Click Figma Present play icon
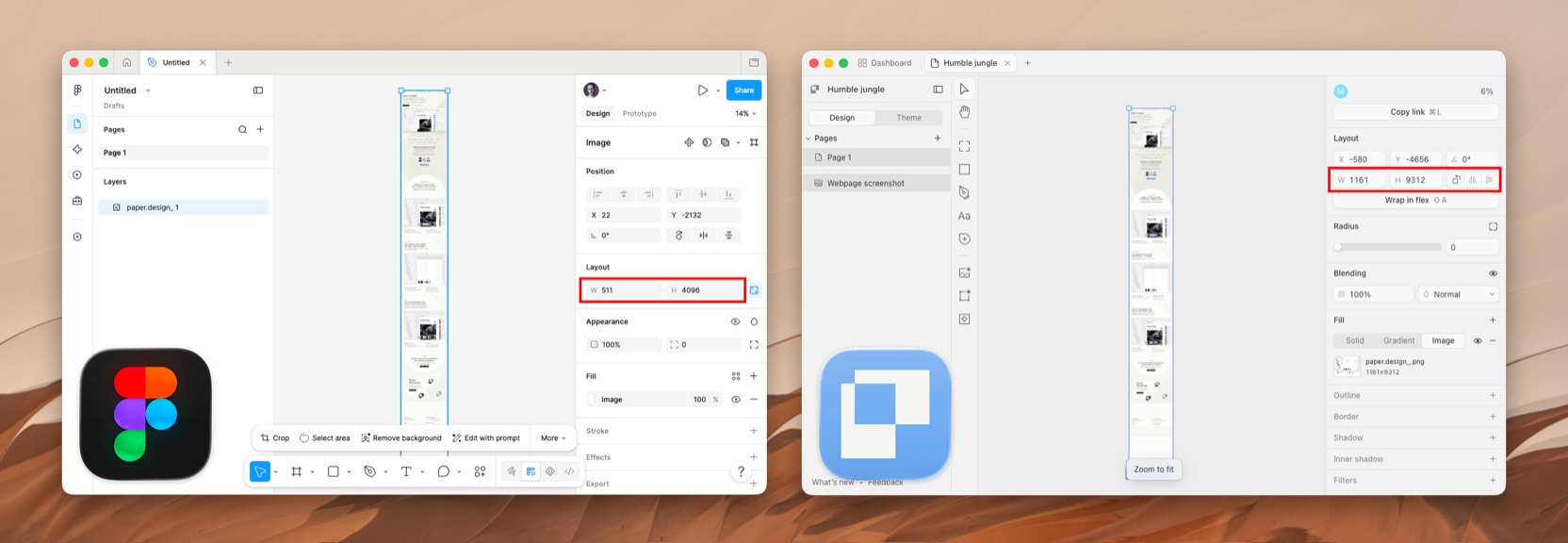 click(x=702, y=90)
